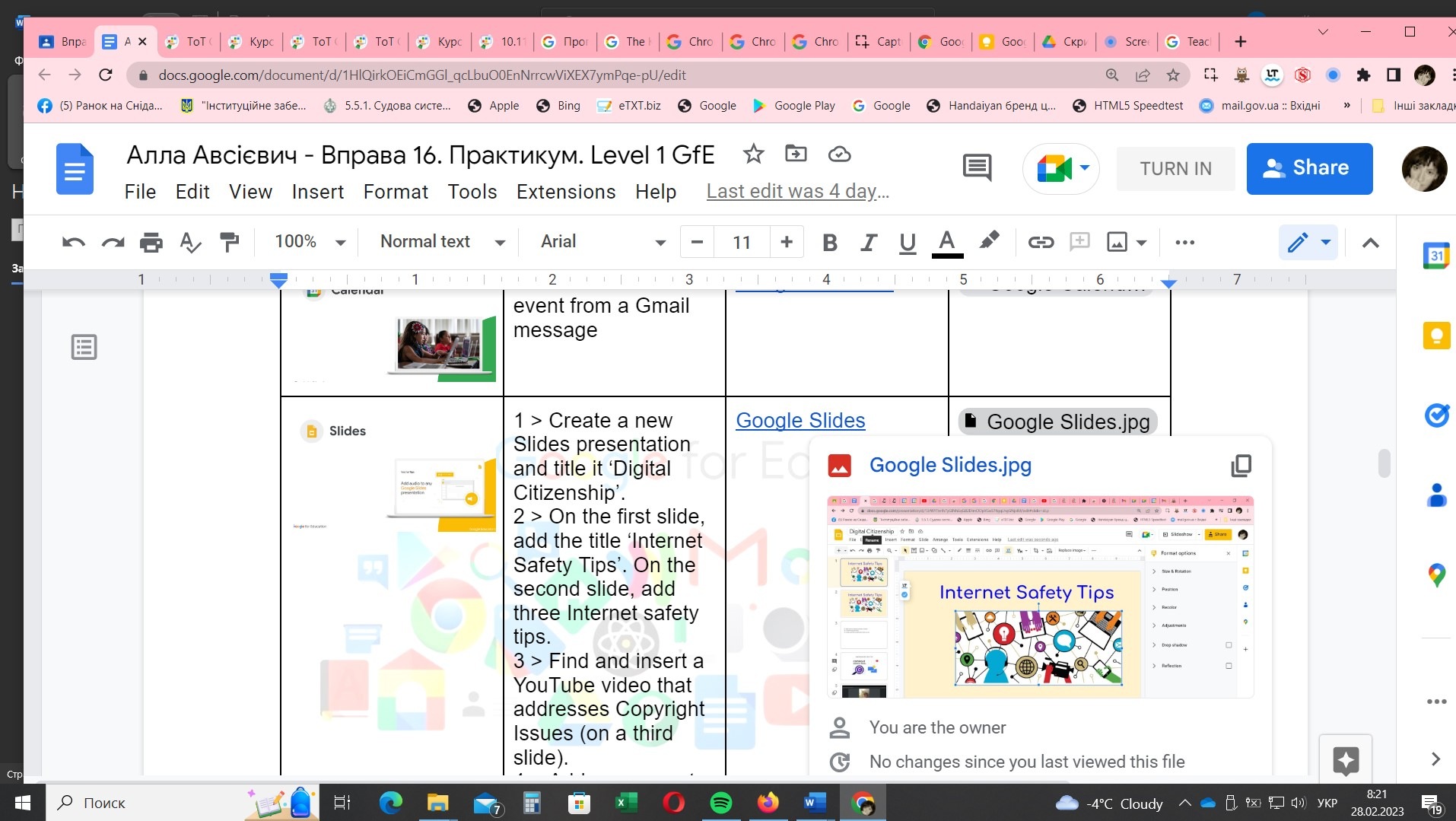Open the comment history icon
The image size is (1456, 821).
[x=977, y=167]
